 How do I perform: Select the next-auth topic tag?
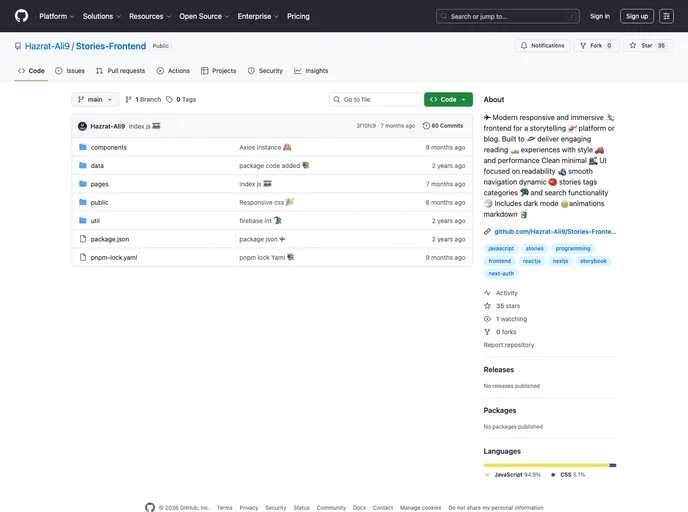pyautogui.click(x=501, y=273)
